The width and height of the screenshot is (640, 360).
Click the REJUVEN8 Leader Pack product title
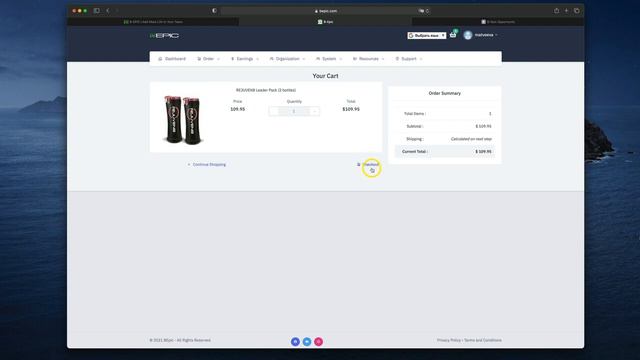(x=266, y=90)
